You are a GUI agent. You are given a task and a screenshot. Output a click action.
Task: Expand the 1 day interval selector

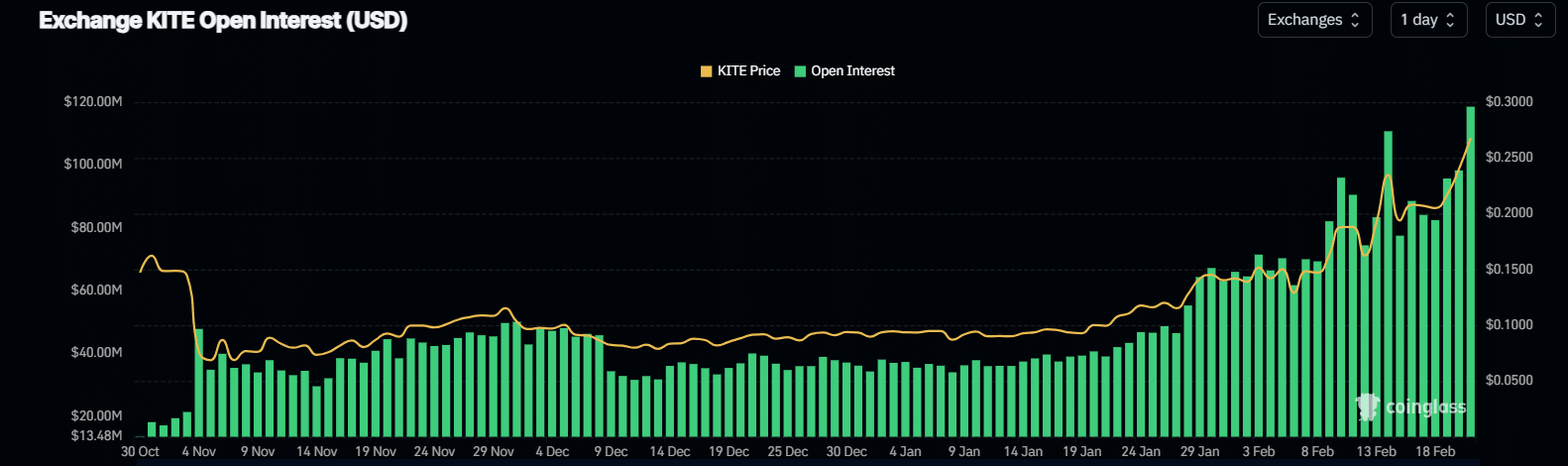[x=1426, y=20]
